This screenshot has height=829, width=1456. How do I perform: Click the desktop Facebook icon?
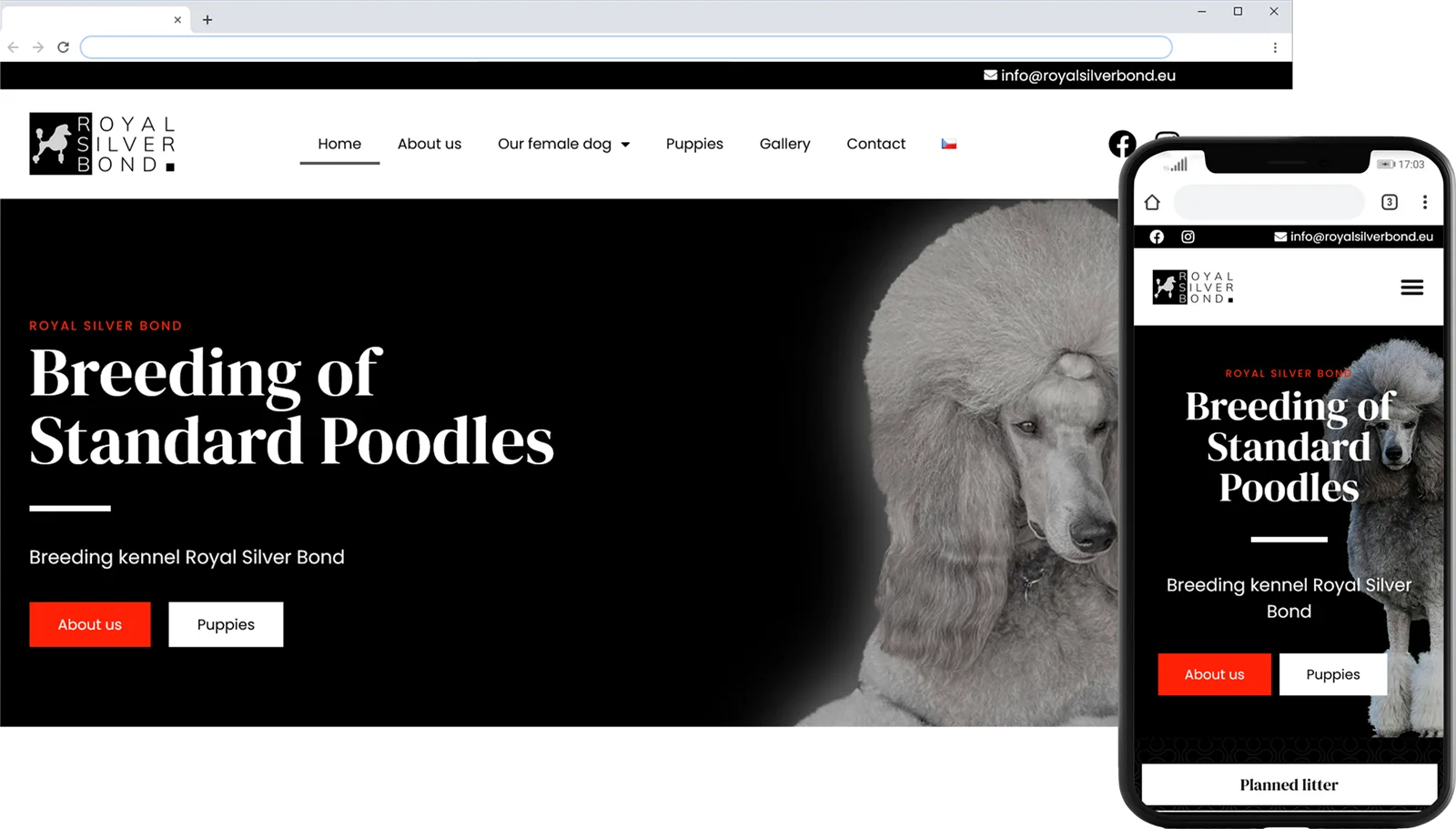pos(1122,144)
